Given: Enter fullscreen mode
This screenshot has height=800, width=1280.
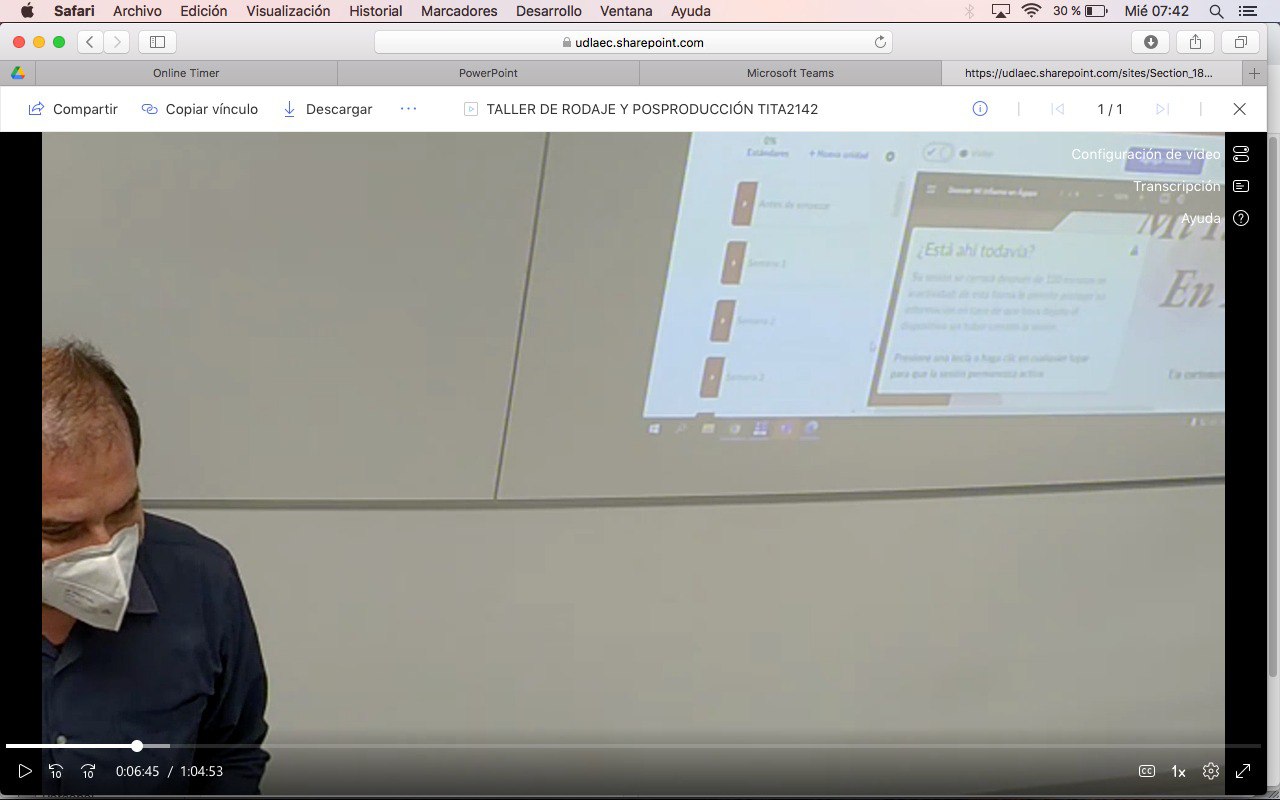Looking at the screenshot, I should (x=1243, y=771).
